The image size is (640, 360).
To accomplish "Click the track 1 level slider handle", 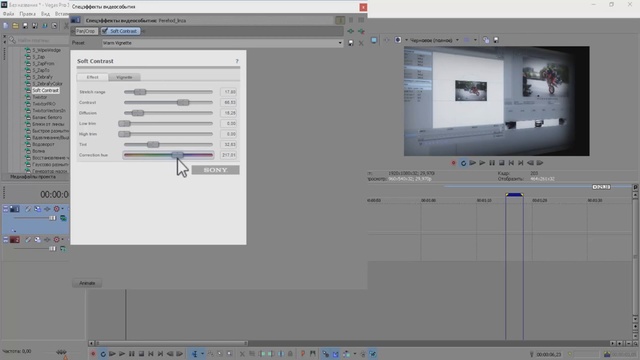I will pyautogui.click(x=52, y=218).
